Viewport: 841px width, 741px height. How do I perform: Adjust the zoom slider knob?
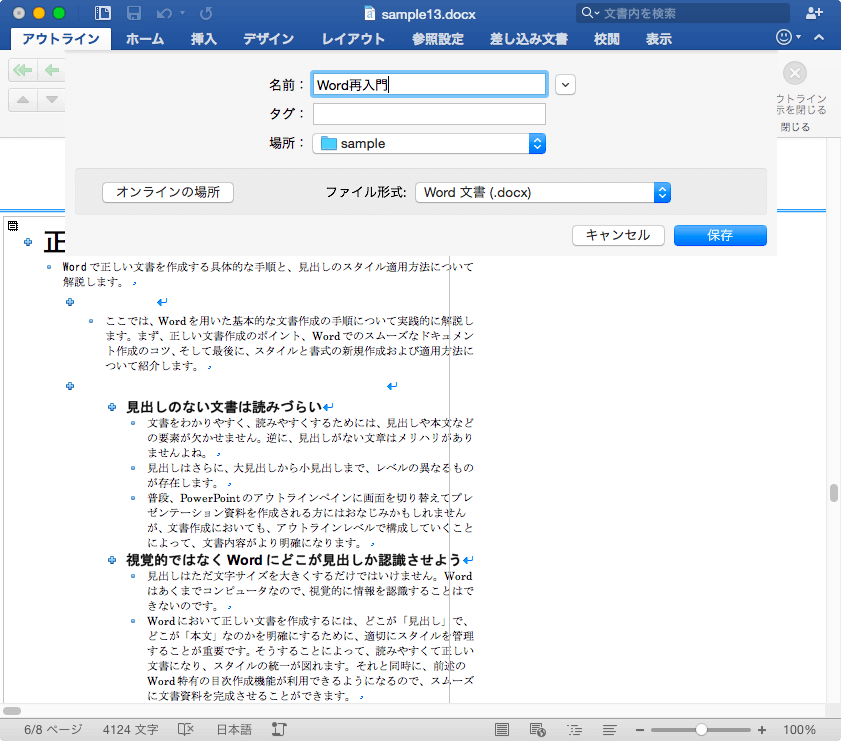point(701,730)
